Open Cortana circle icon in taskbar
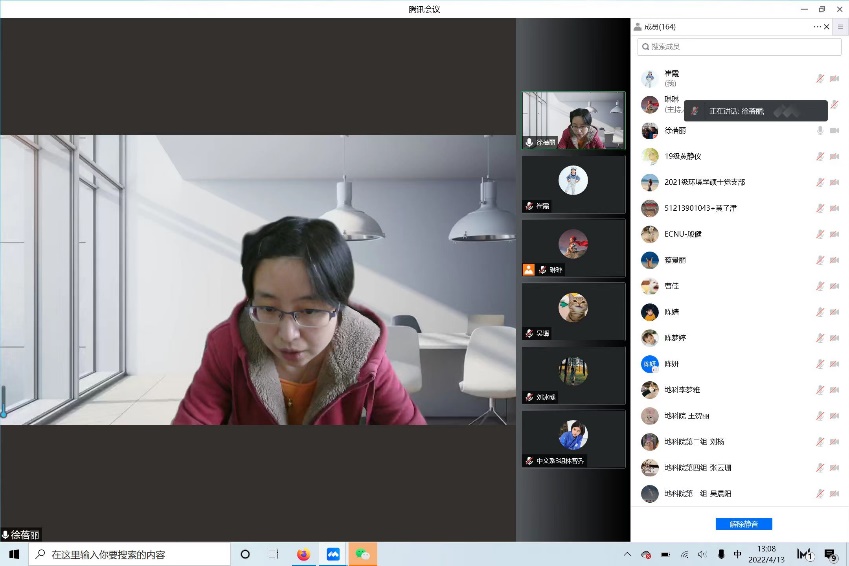 (x=245, y=554)
